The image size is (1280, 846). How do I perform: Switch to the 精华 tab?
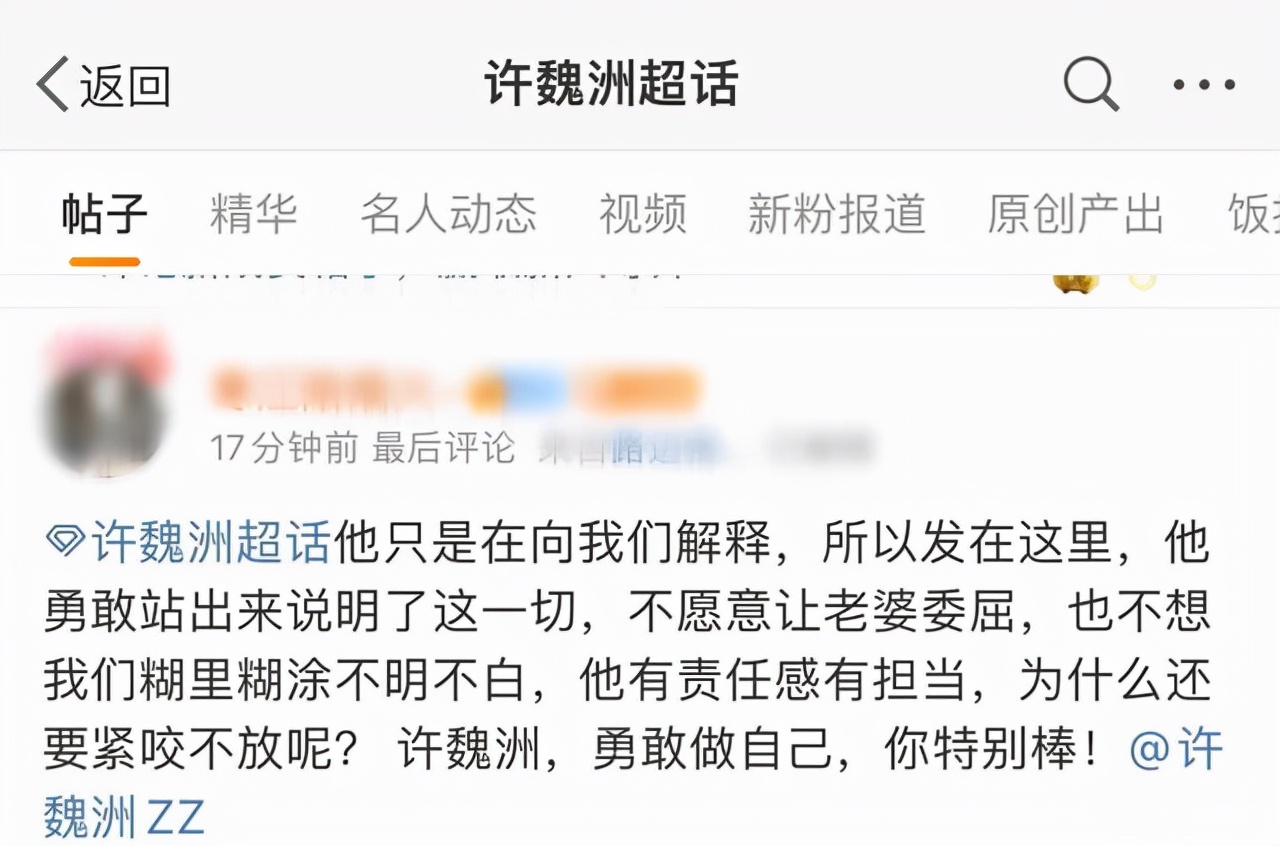click(x=254, y=214)
